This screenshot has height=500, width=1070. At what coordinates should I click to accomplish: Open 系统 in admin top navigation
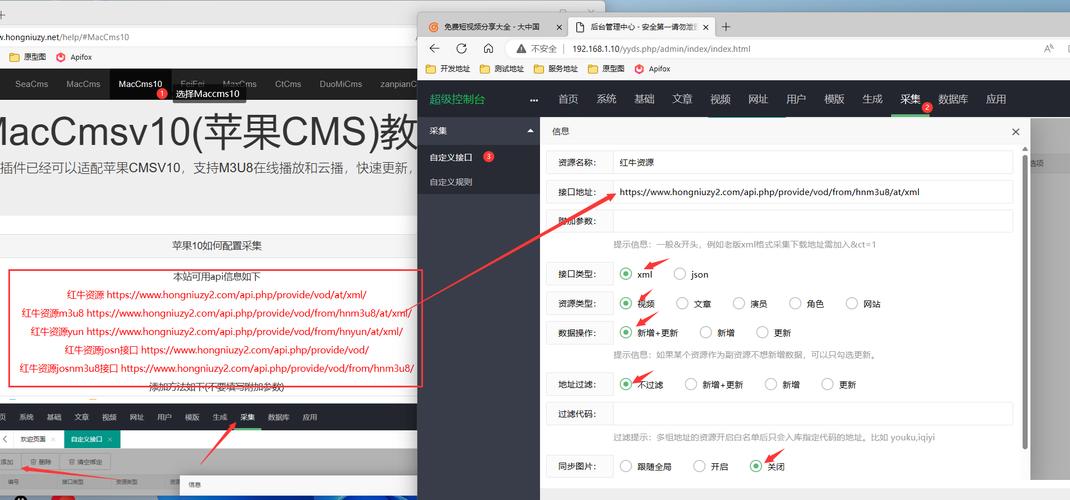coord(606,99)
